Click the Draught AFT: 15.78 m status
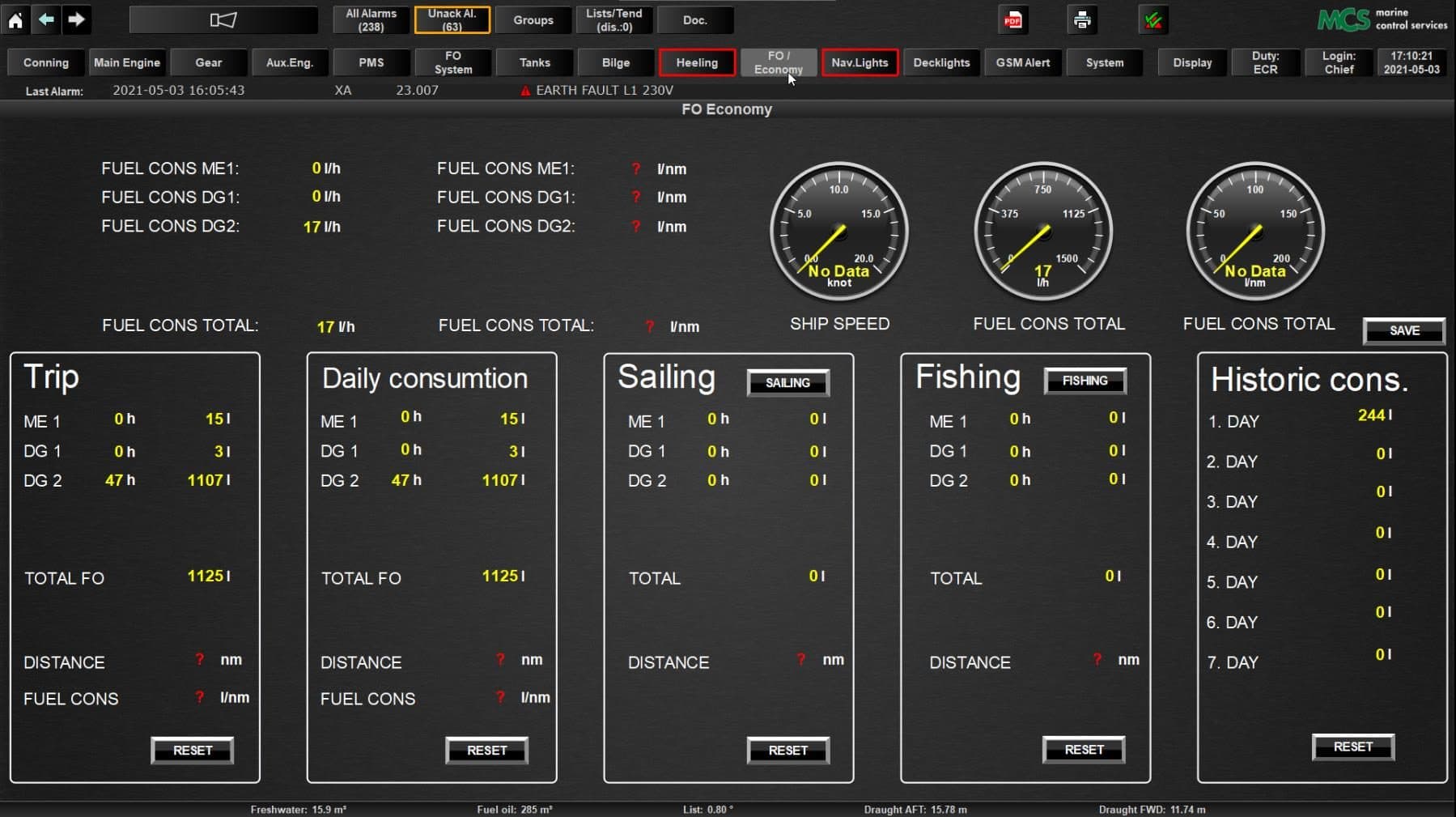The height and width of the screenshot is (817, 1456). (x=915, y=810)
